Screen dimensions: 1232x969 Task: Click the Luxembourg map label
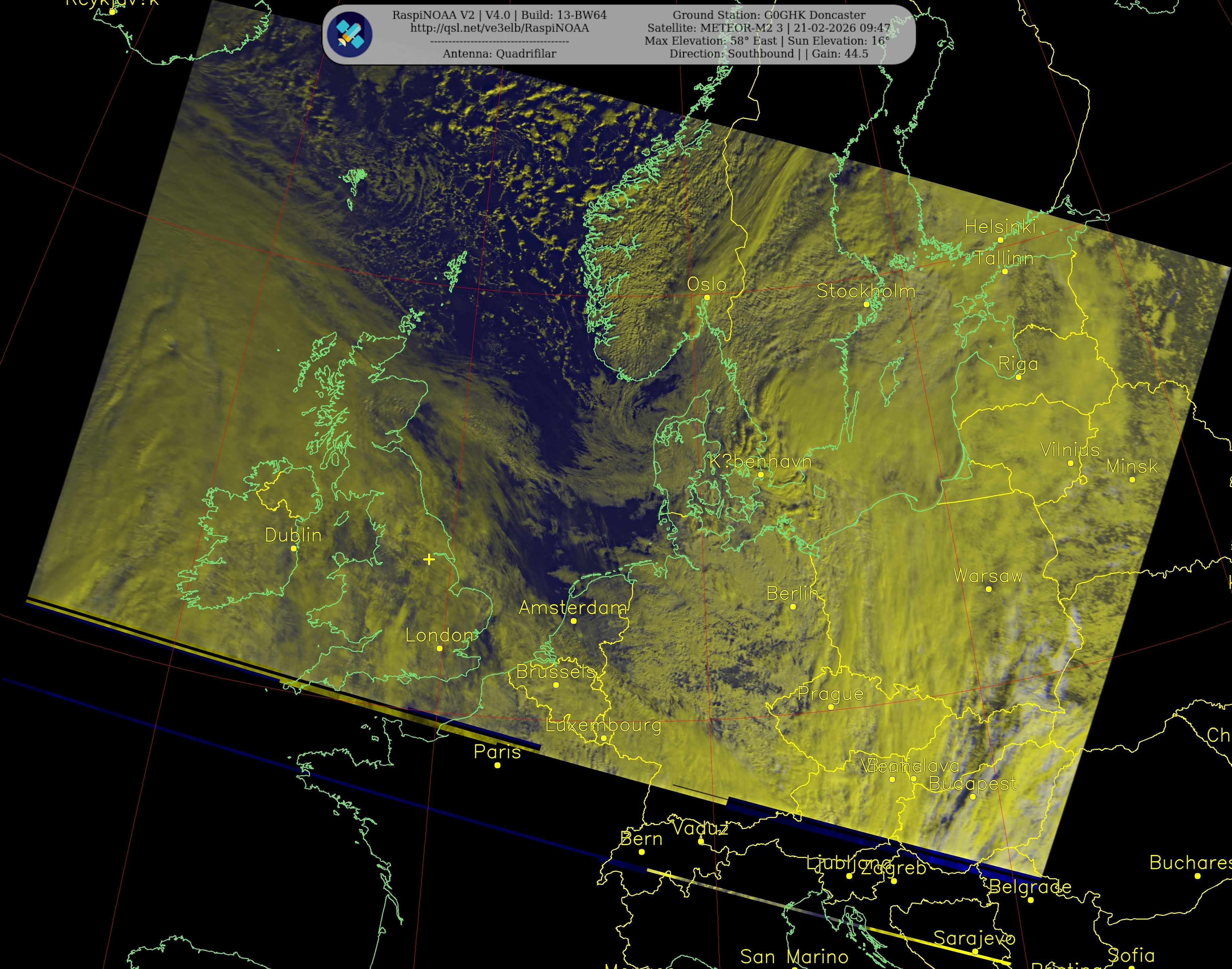[603, 725]
